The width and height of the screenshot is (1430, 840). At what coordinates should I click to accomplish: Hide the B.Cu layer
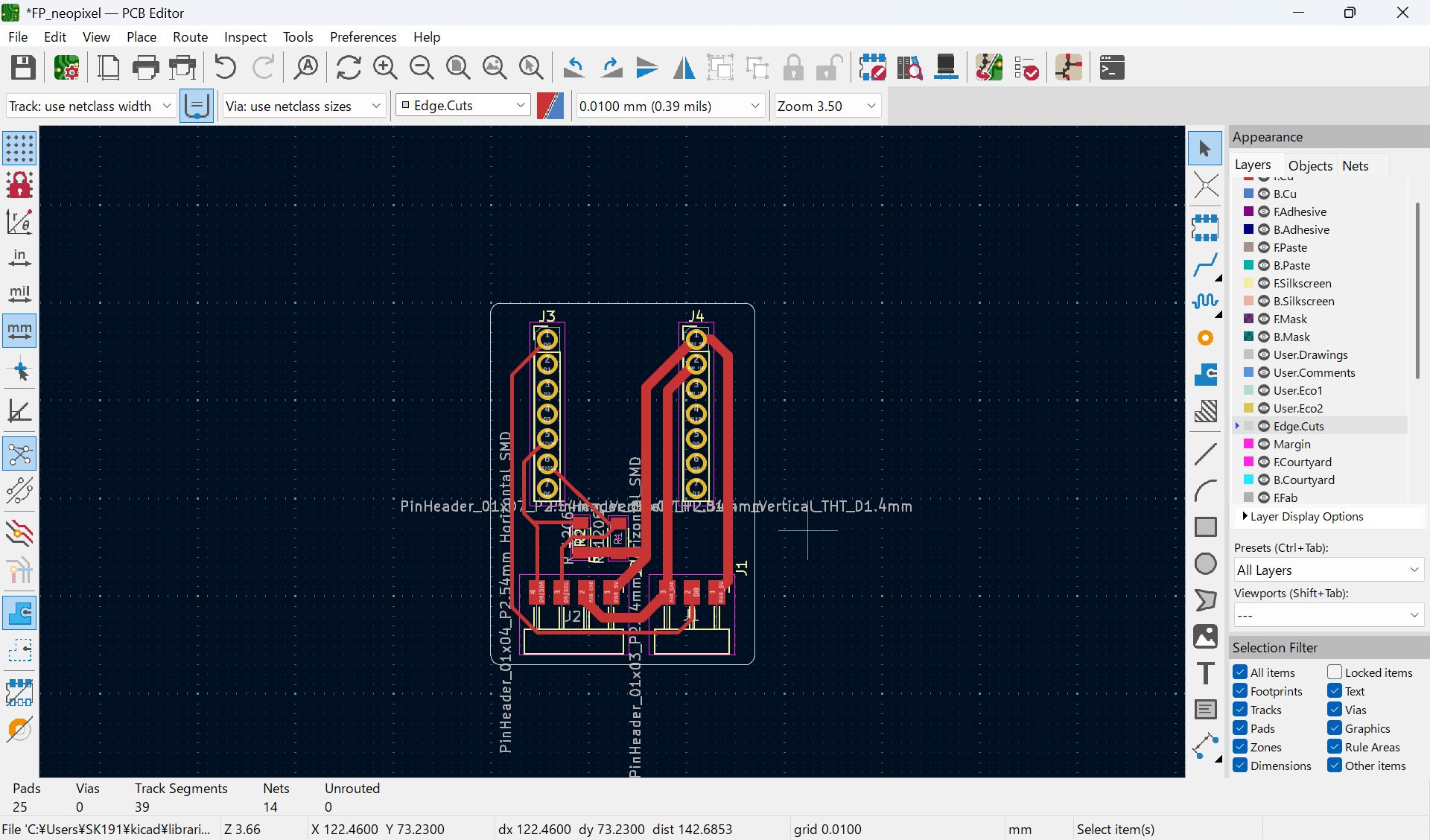(1264, 194)
